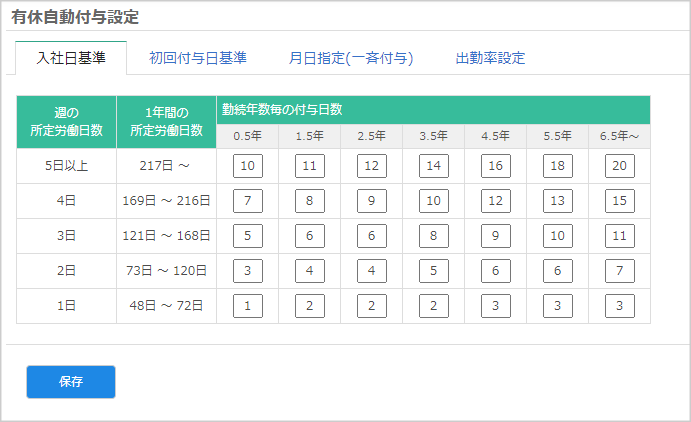Click the 1.5年 field in 4日 row
Viewport: 691px width, 422px height.
[310, 201]
